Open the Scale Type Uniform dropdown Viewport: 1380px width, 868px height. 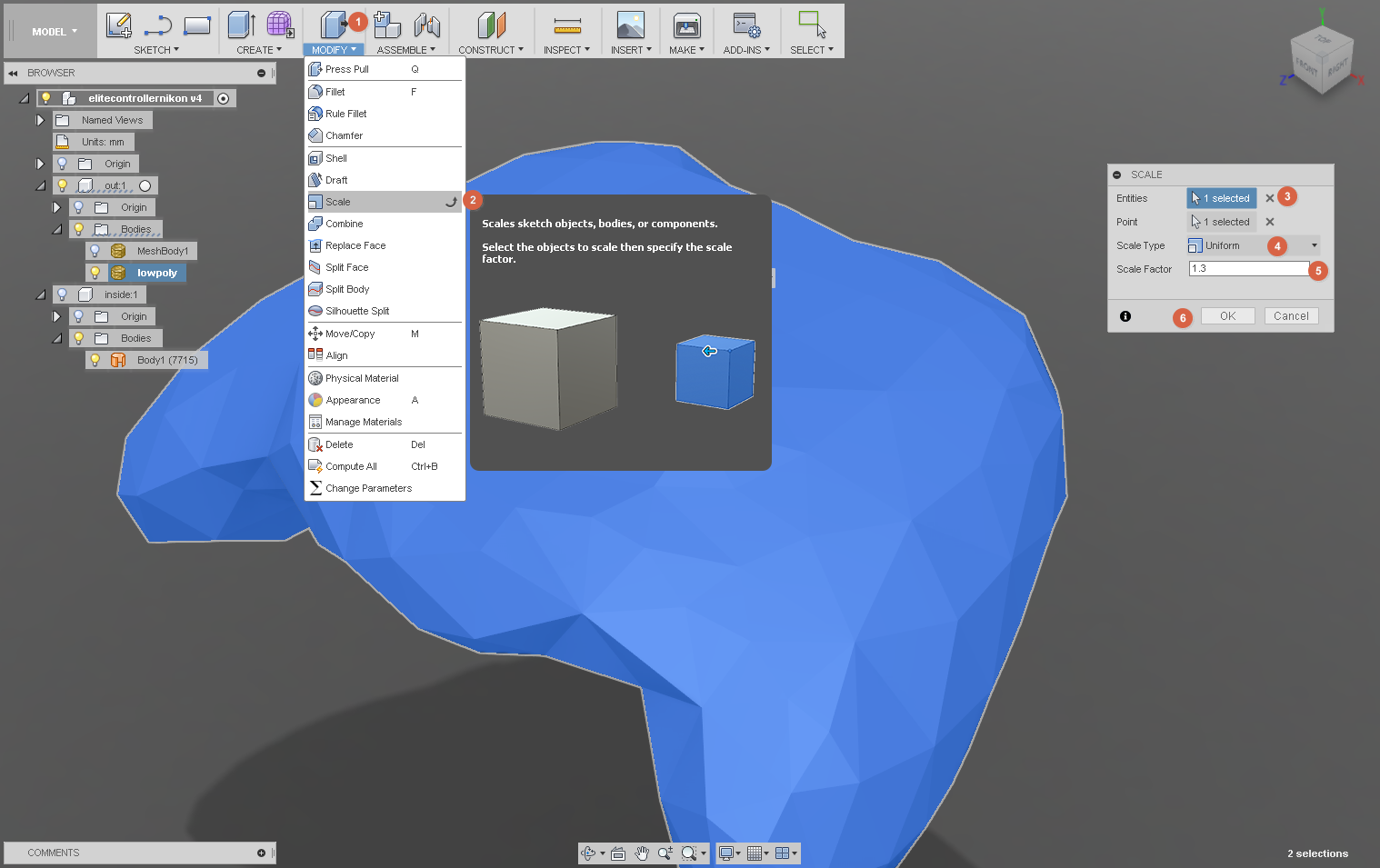pos(1253,245)
